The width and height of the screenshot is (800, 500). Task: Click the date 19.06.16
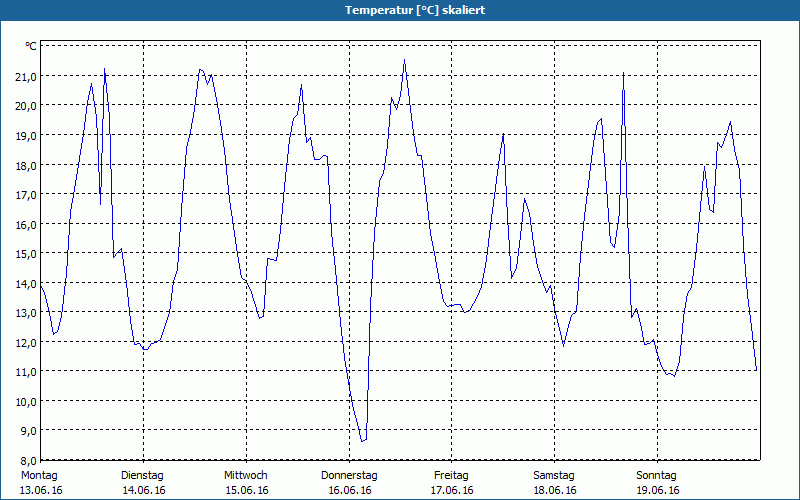[x=658, y=490]
